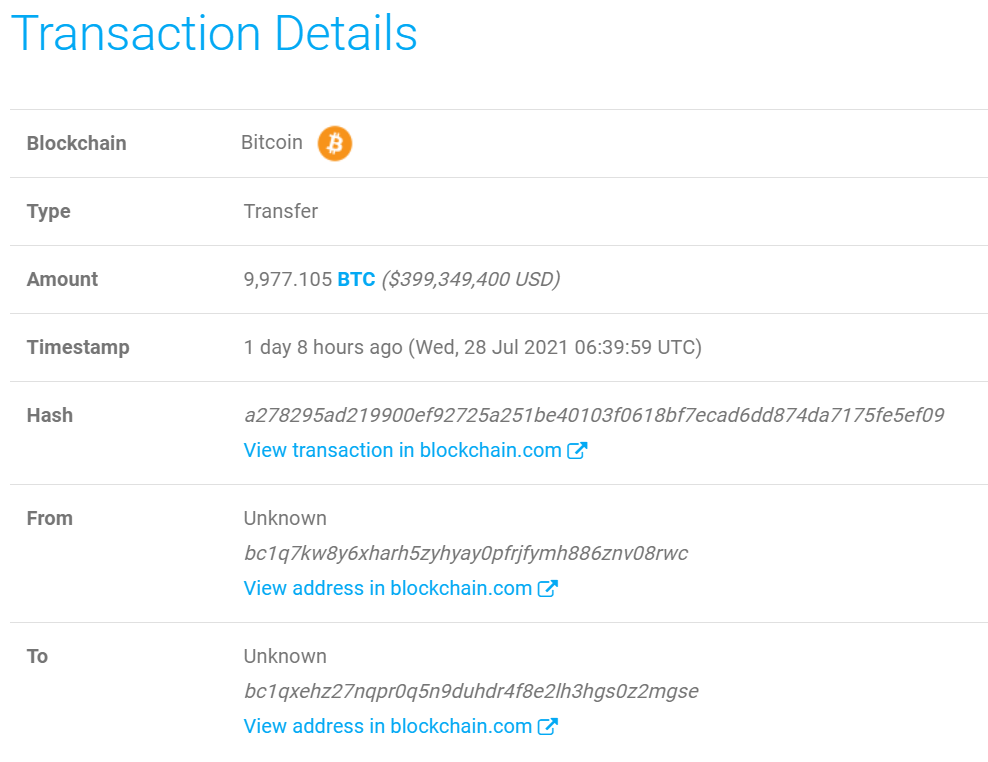The width and height of the screenshot is (988, 762).
Task: Click the Unknown label in From row
Action: 285,518
